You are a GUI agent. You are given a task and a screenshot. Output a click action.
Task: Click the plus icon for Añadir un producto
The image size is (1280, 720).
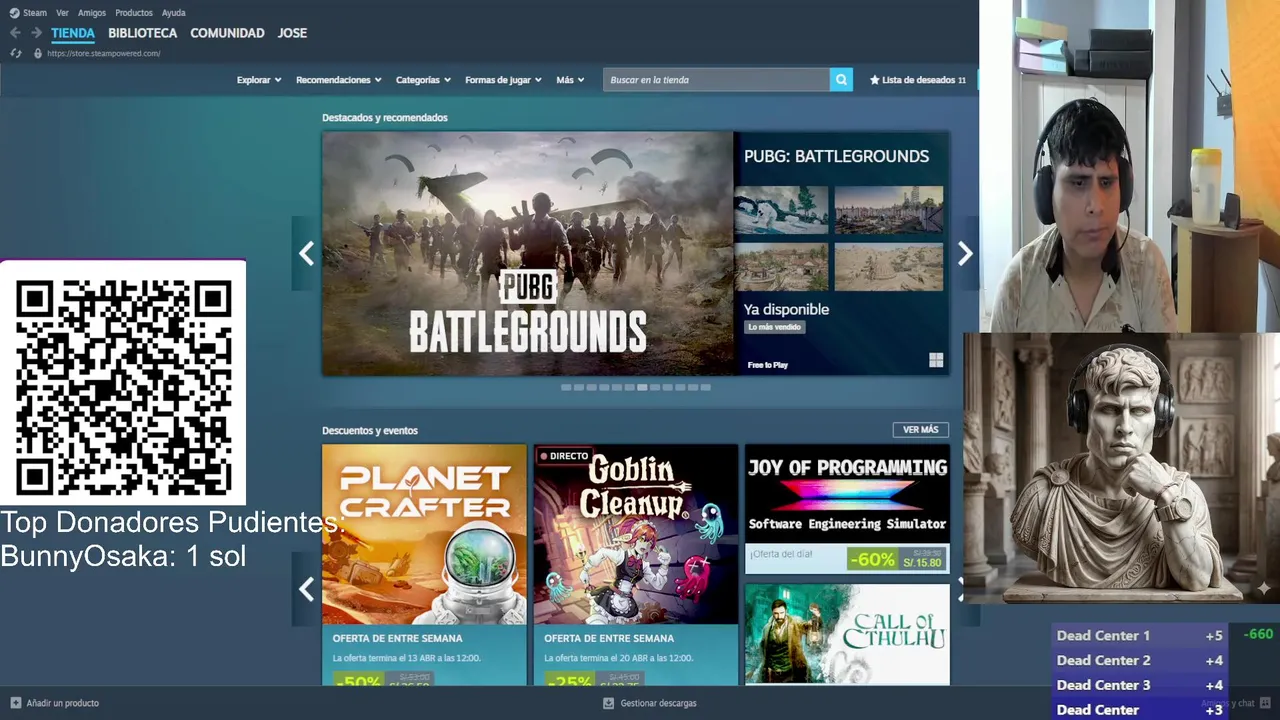16,703
